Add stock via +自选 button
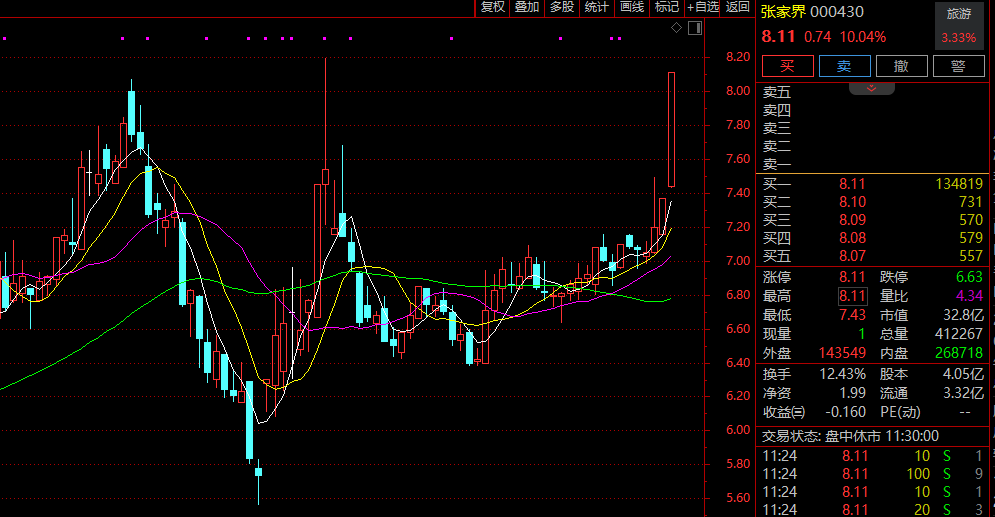Image resolution: width=995 pixels, height=517 pixels. [702, 7]
